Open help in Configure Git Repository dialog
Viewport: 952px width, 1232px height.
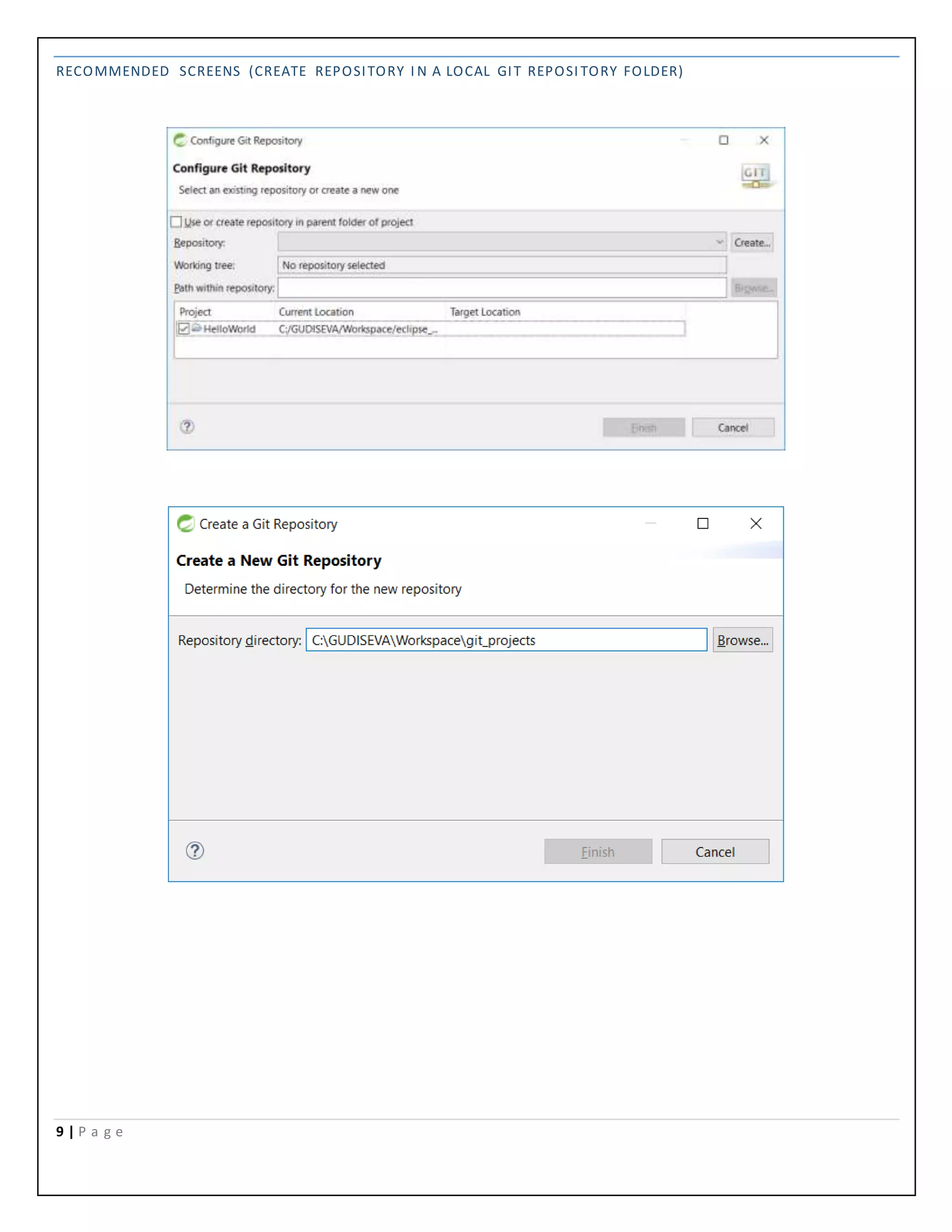pyautogui.click(x=187, y=426)
